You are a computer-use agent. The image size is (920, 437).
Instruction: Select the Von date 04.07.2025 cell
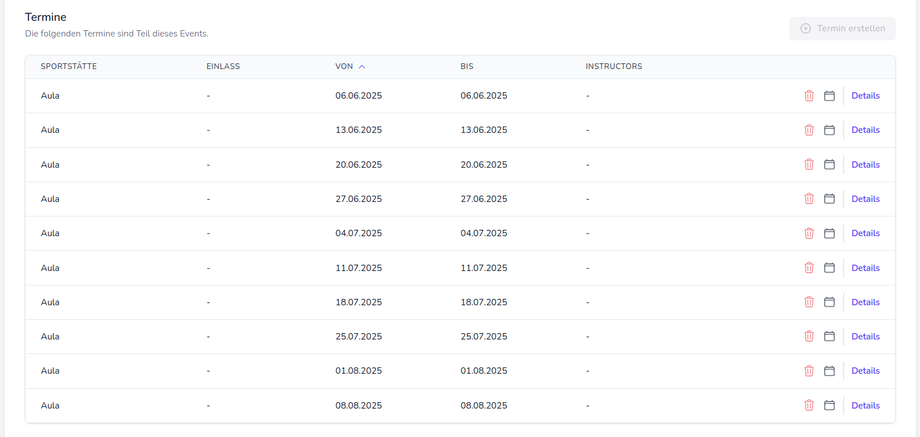click(x=358, y=233)
